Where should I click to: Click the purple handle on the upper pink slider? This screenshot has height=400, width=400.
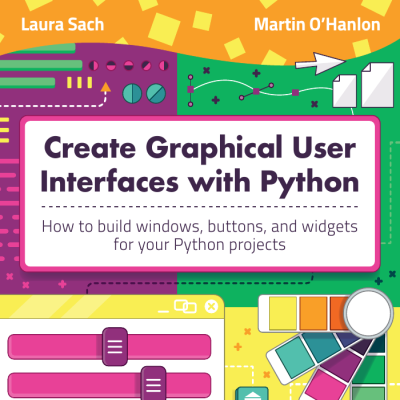click(115, 347)
